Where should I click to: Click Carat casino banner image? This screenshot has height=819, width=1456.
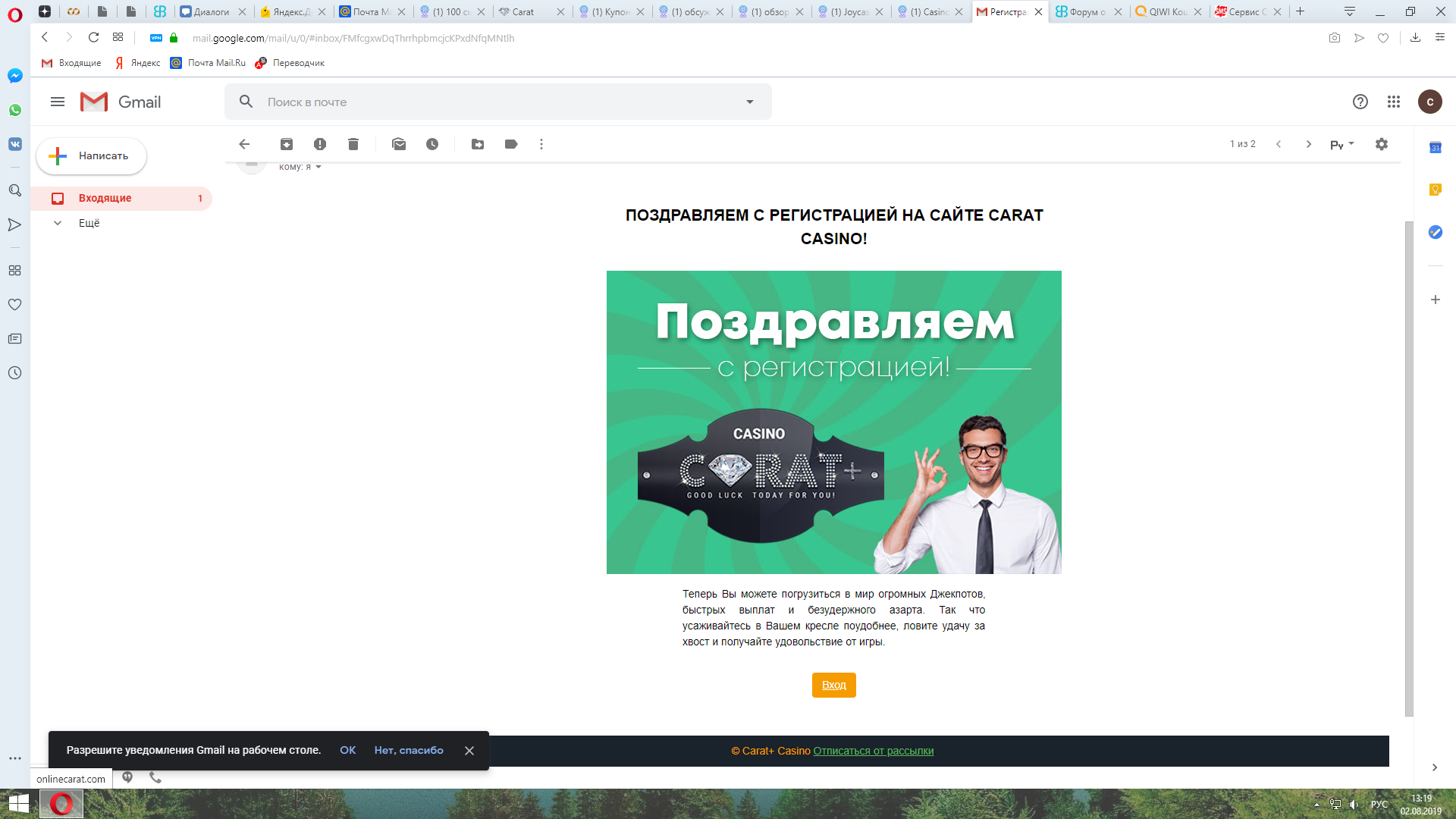click(834, 422)
